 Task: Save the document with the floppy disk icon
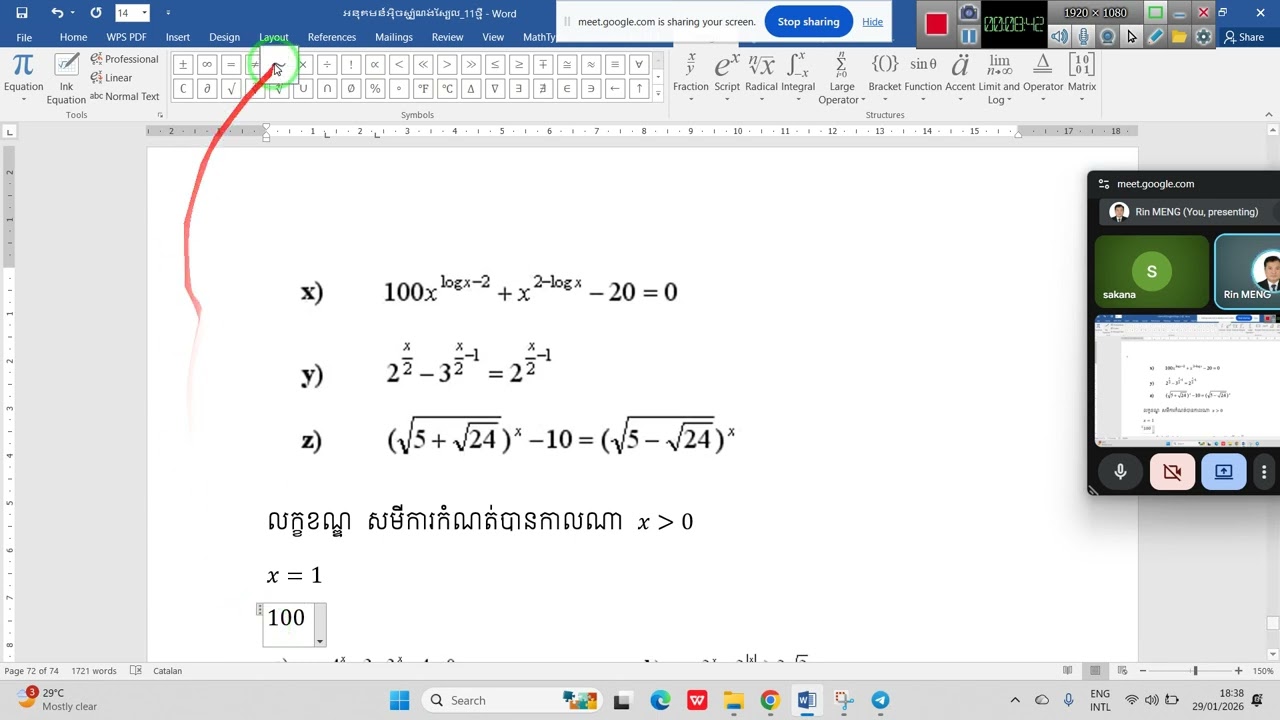[22, 13]
